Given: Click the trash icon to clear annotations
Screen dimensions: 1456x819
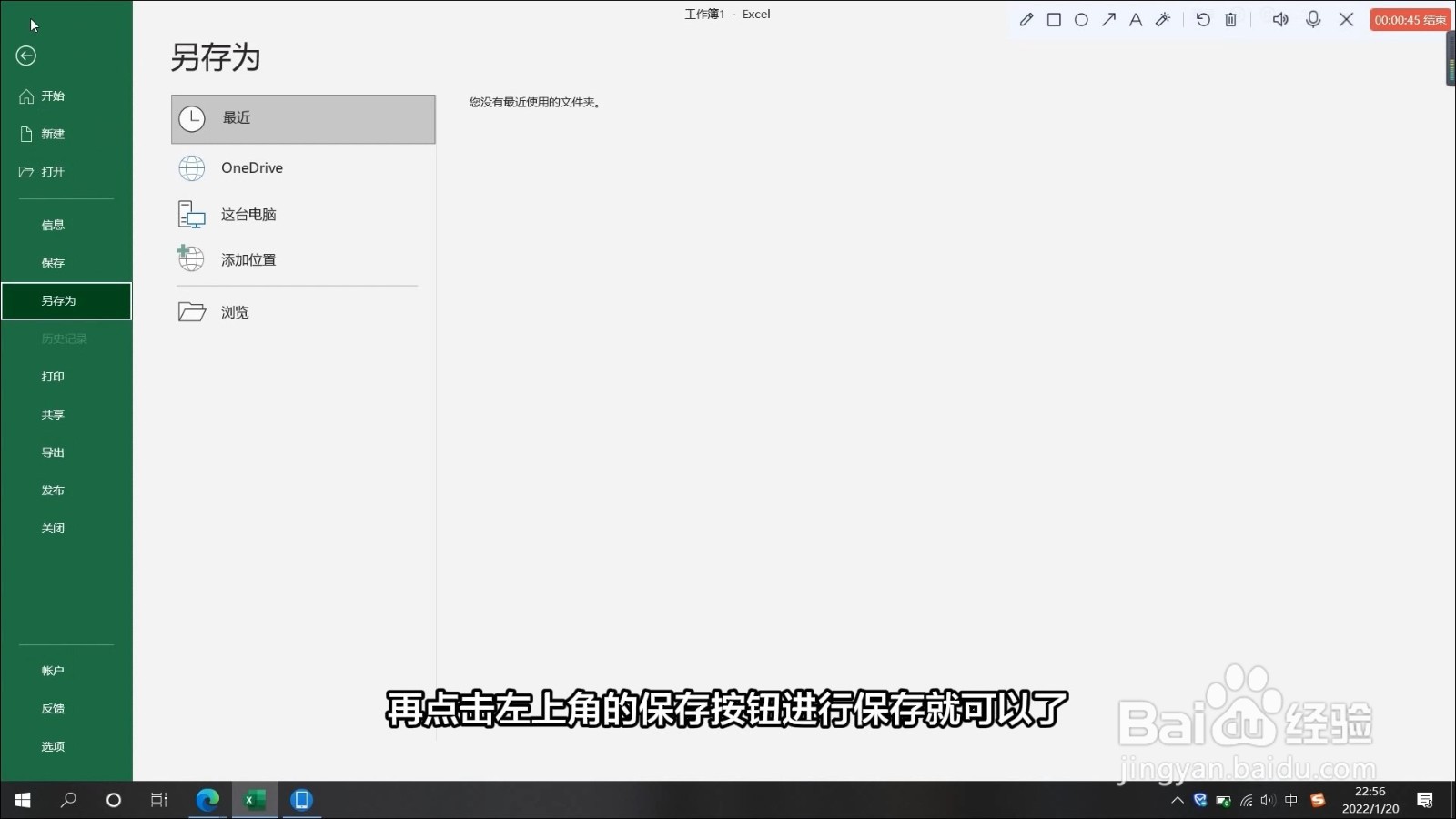Looking at the screenshot, I should click(x=1230, y=20).
